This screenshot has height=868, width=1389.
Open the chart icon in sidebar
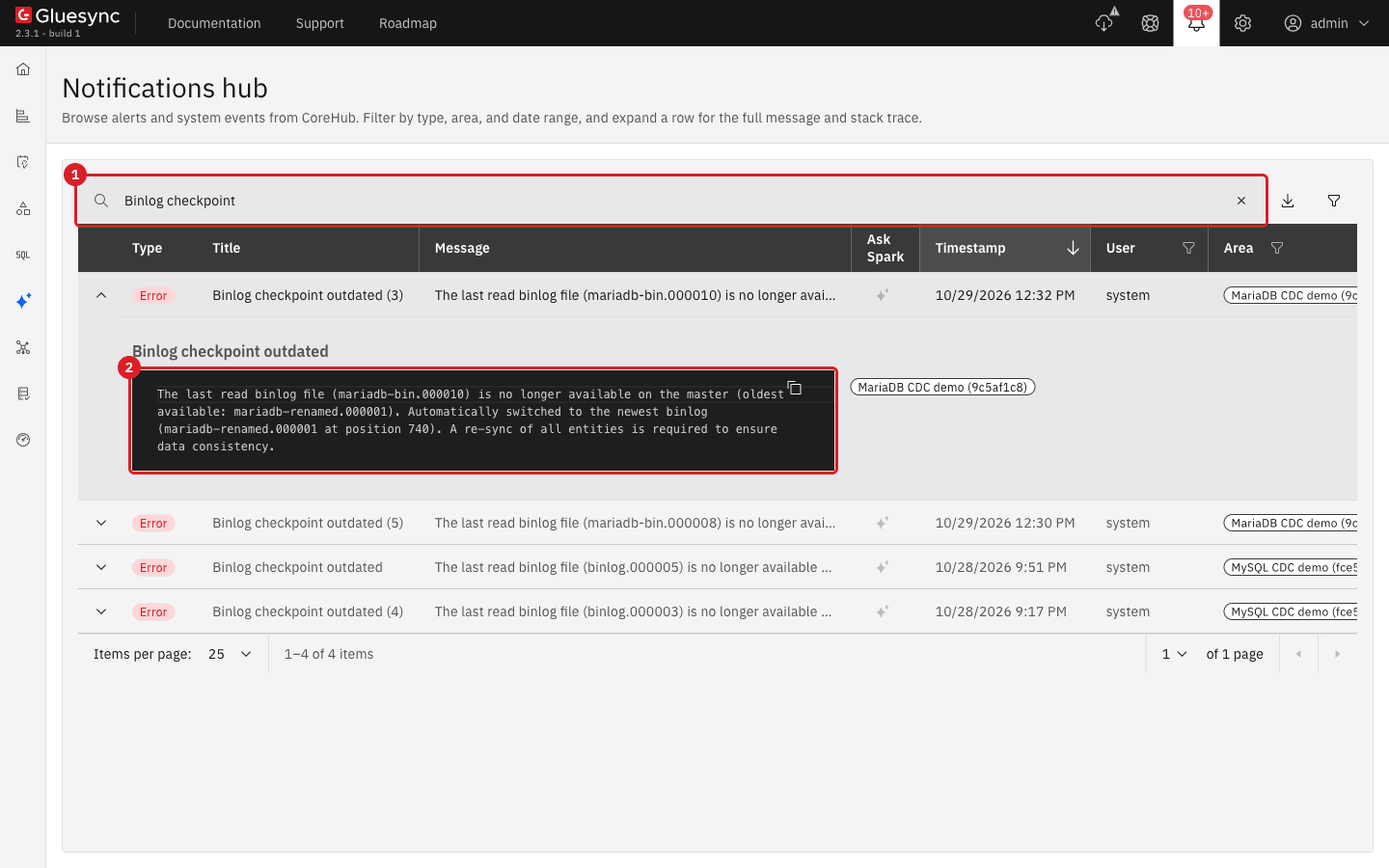(23, 116)
